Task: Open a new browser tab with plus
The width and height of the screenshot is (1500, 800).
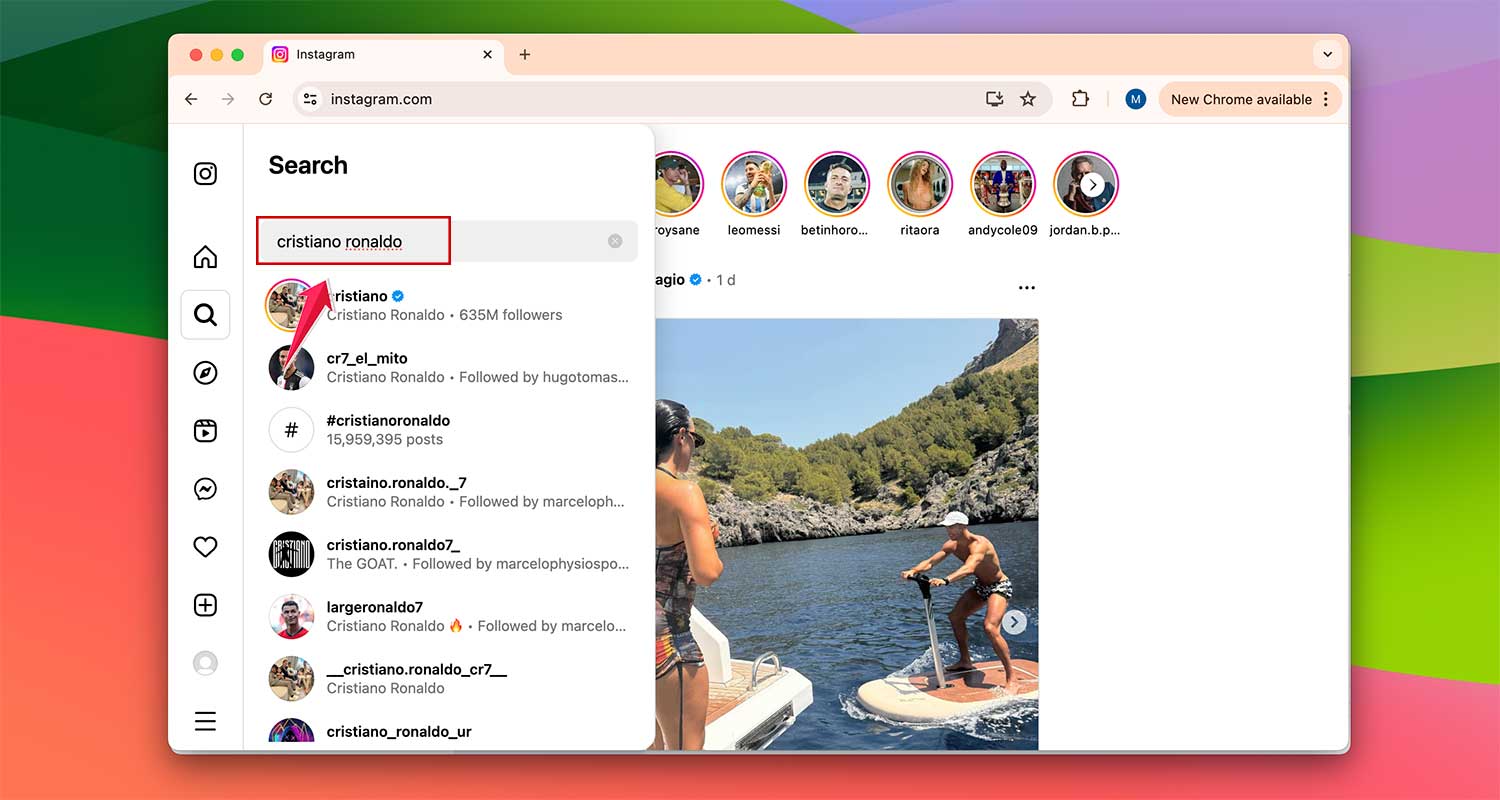Action: (x=524, y=55)
